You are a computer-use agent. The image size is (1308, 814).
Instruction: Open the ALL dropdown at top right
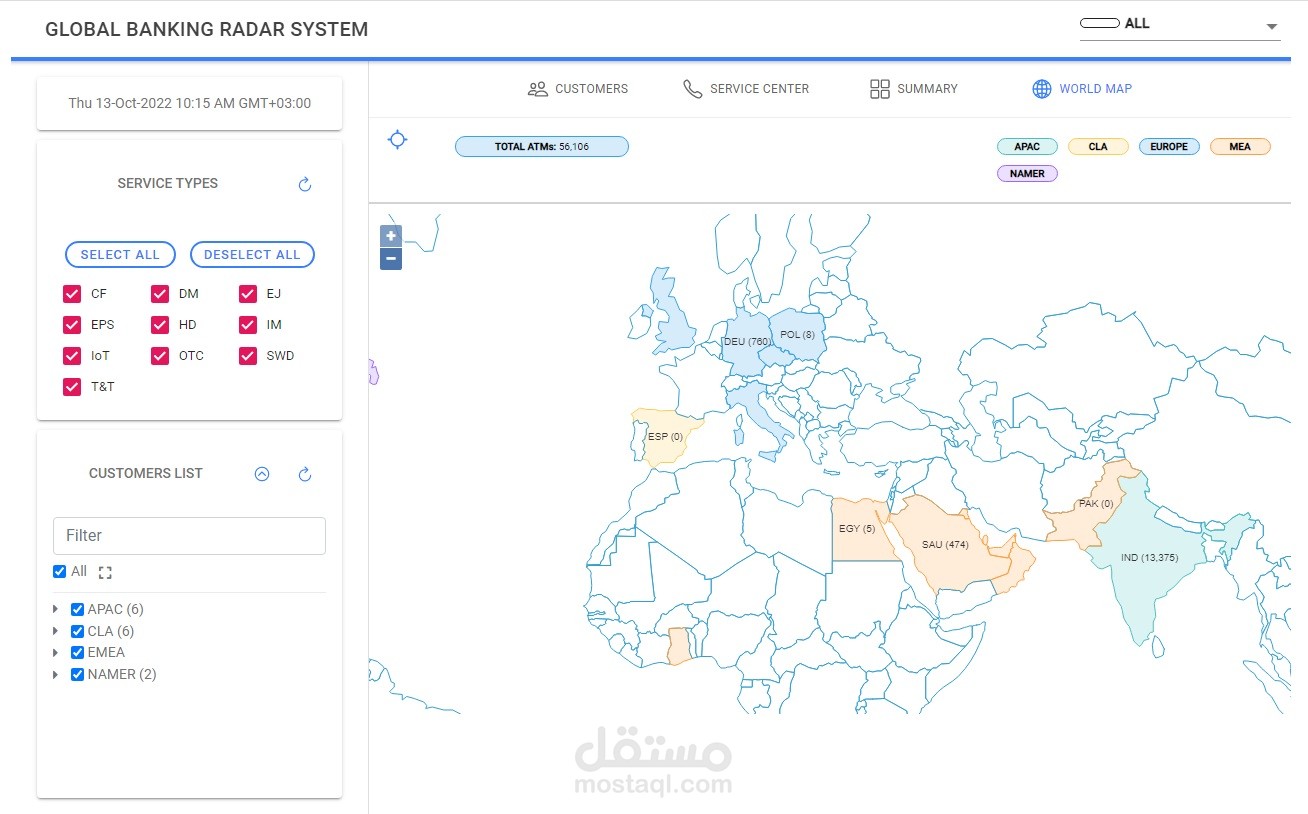(x=1274, y=24)
